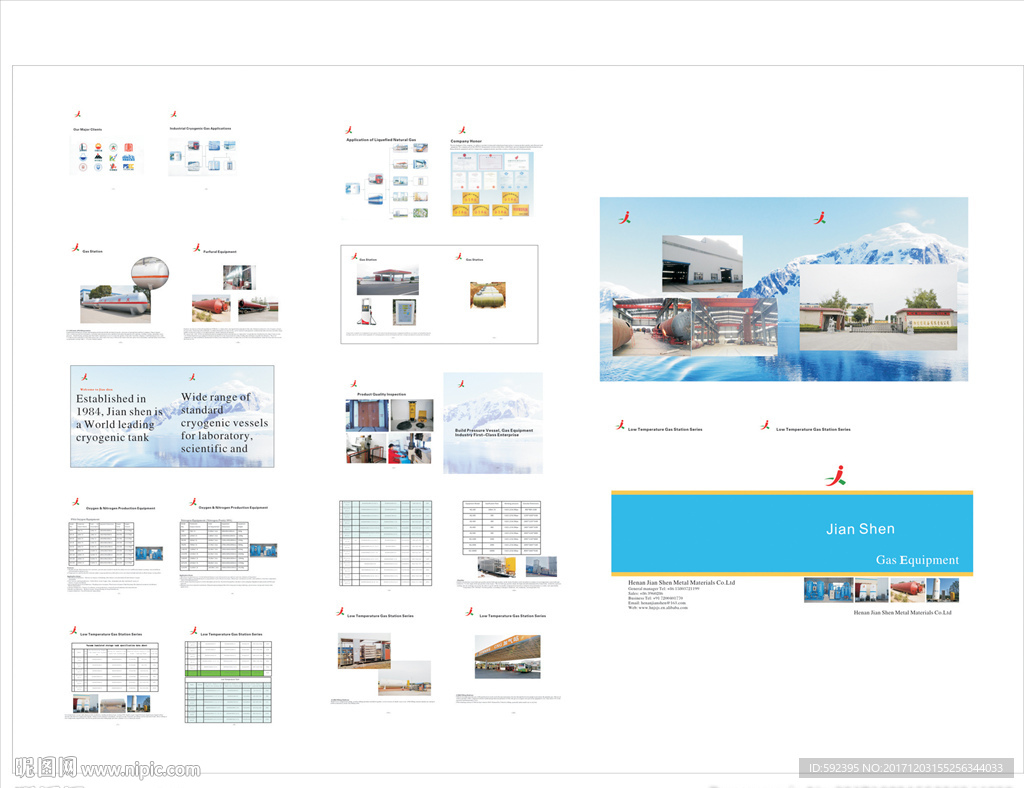This screenshot has height=788, width=1024.
Task: Click the company name caption under the four product photos
Action: click(902, 612)
